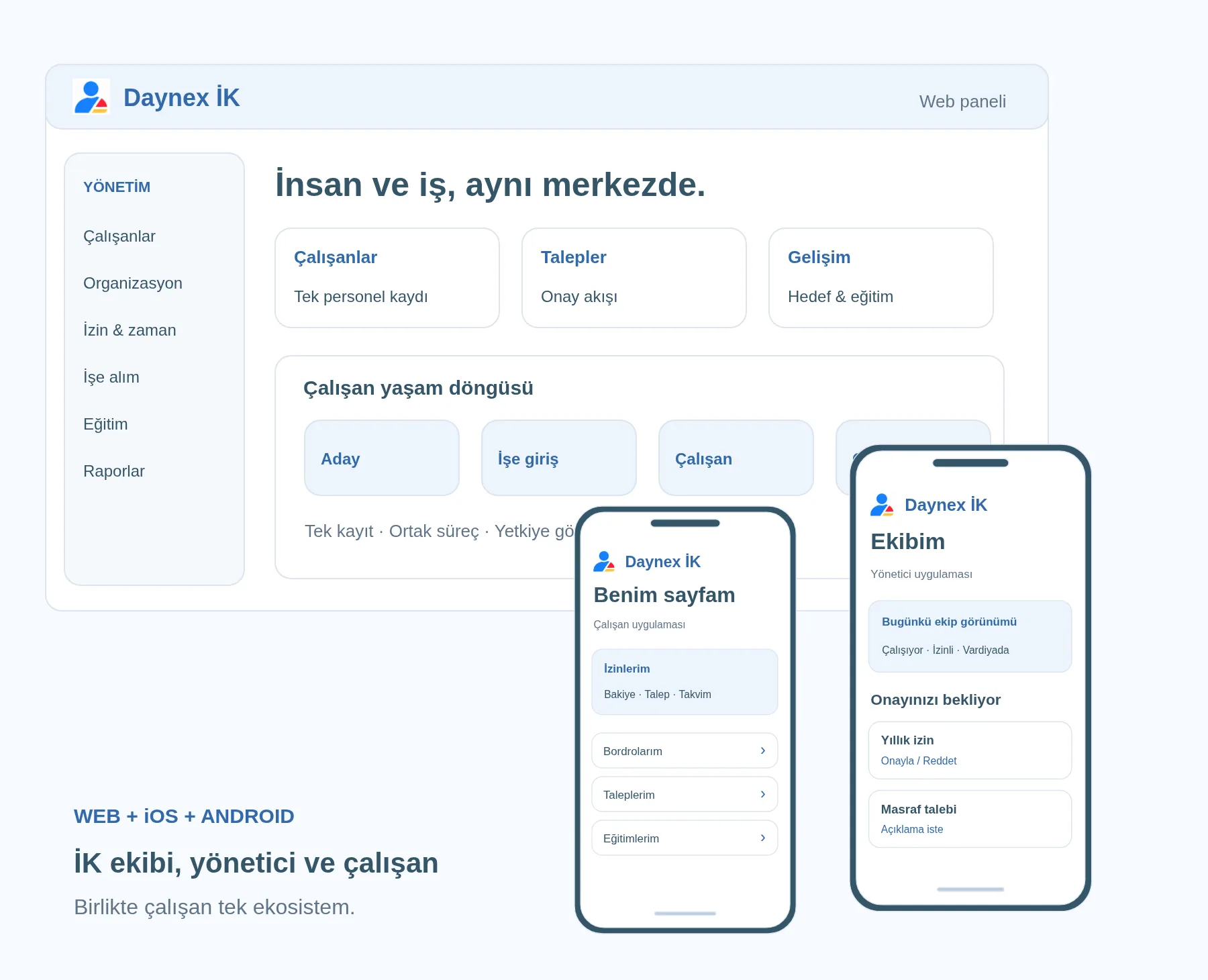Select Çalışanlar in the sidebar menu

pos(119,236)
